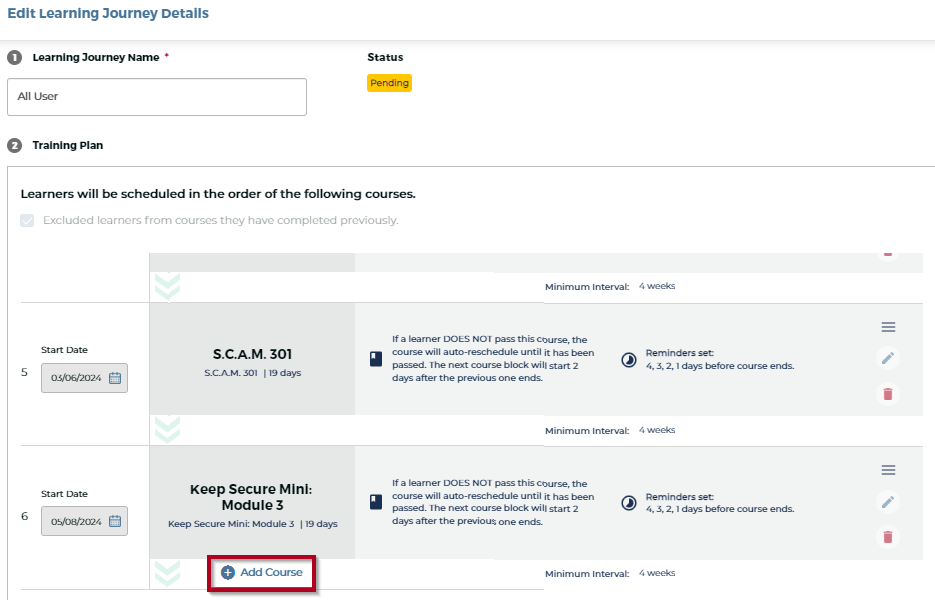Click the reminder clock icon for Keep Secure Mini
935x600 pixels.
point(629,503)
